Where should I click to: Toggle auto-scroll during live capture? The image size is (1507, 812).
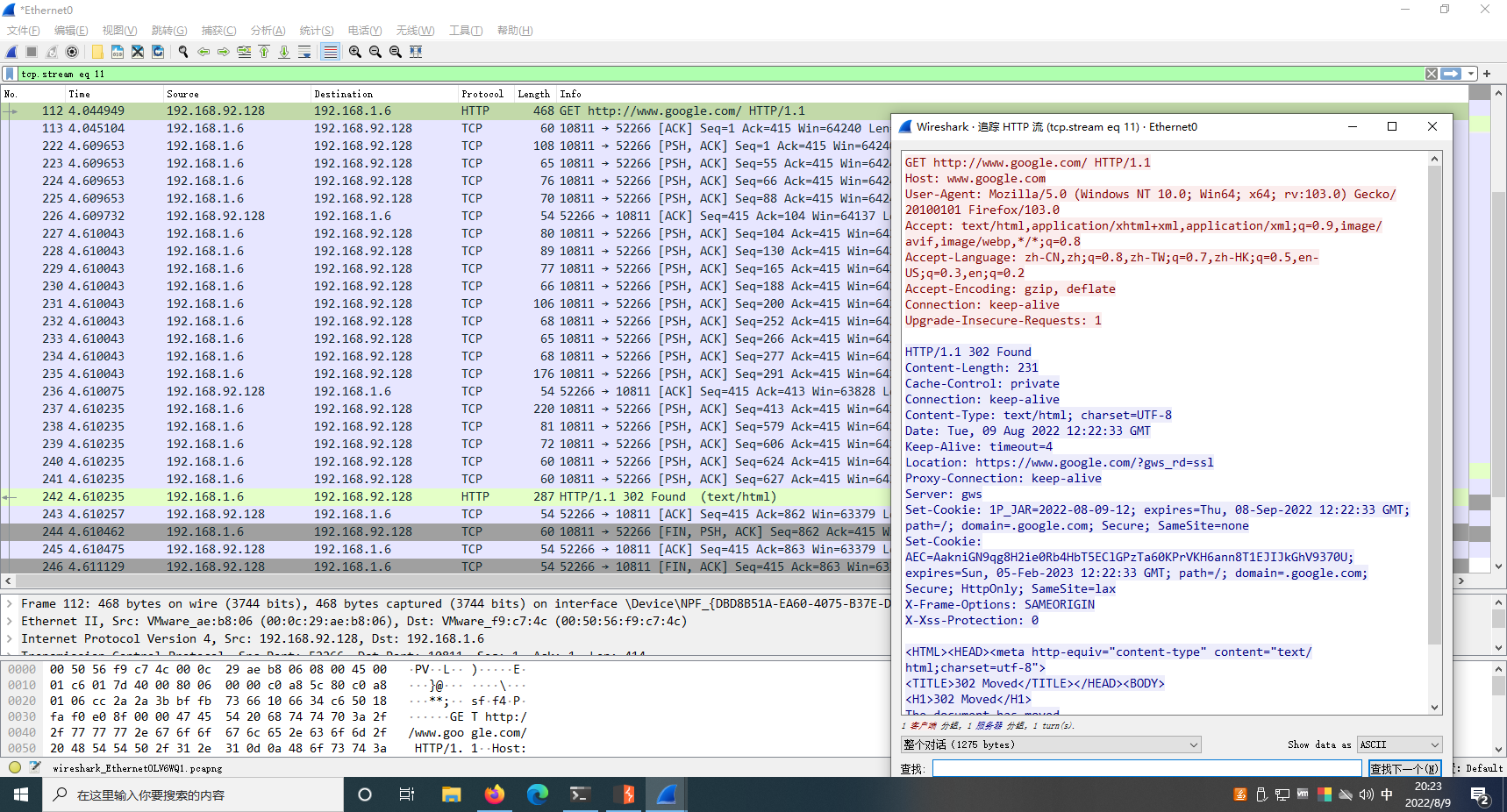click(304, 52)
